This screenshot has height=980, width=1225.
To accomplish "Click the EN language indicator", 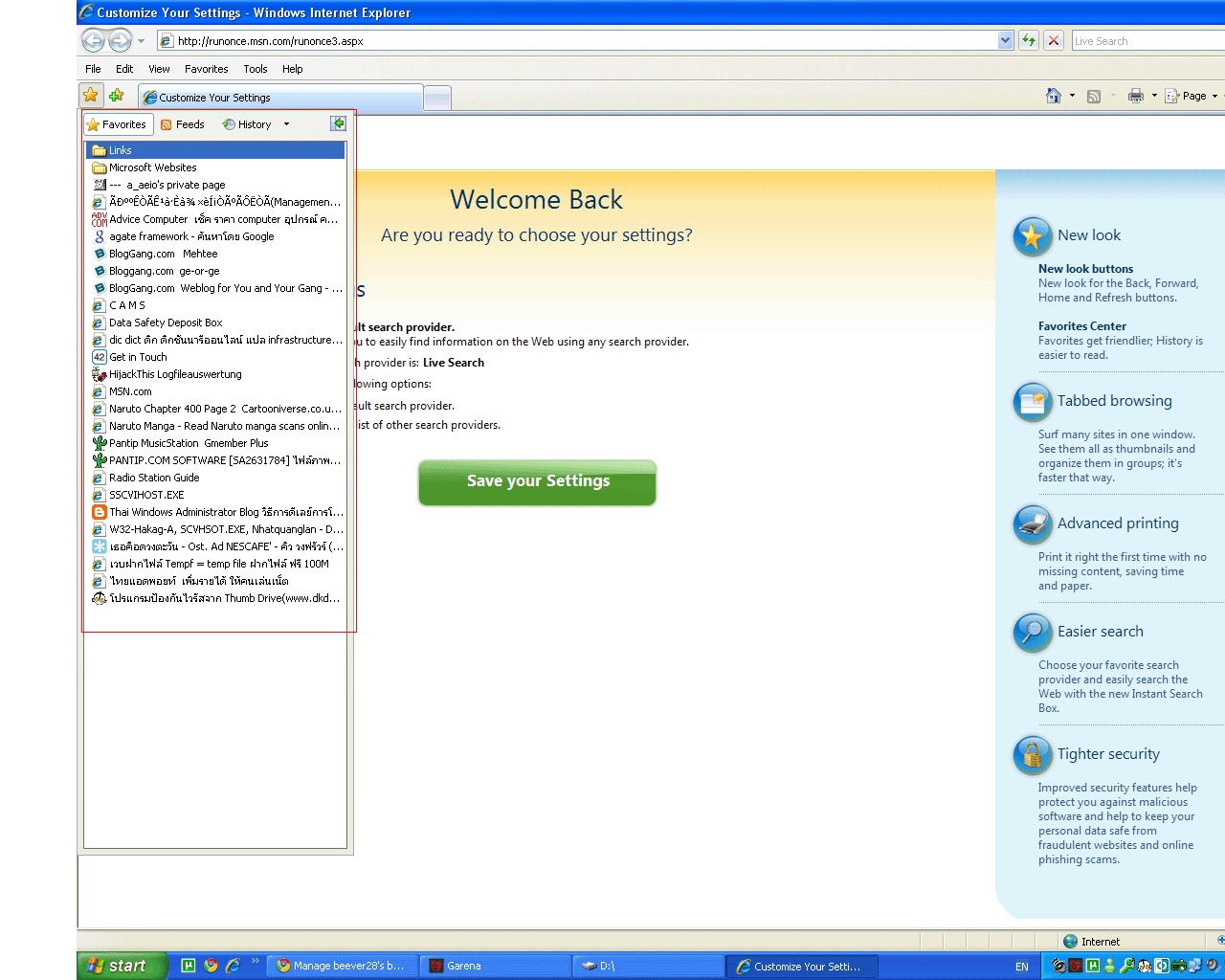I will click(x=1022, y=967).
